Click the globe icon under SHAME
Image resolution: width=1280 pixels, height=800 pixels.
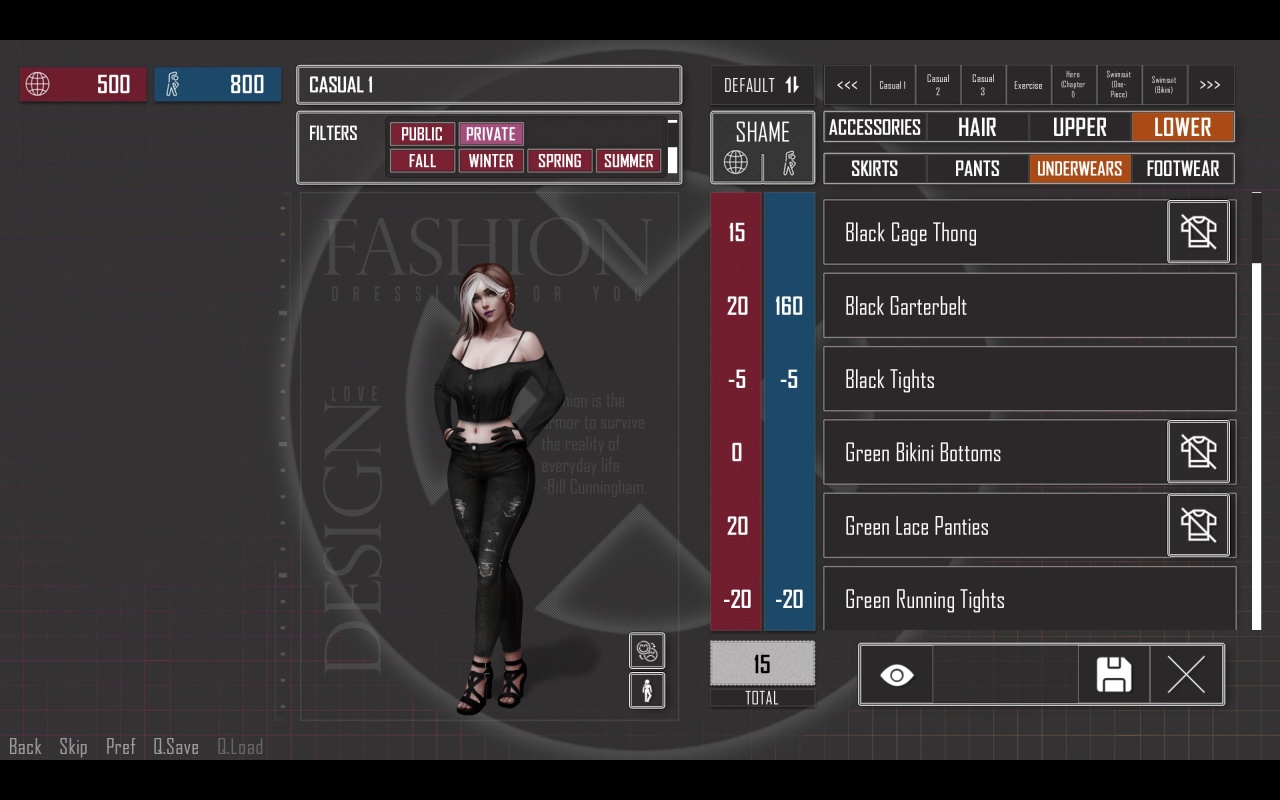(736, 164)
